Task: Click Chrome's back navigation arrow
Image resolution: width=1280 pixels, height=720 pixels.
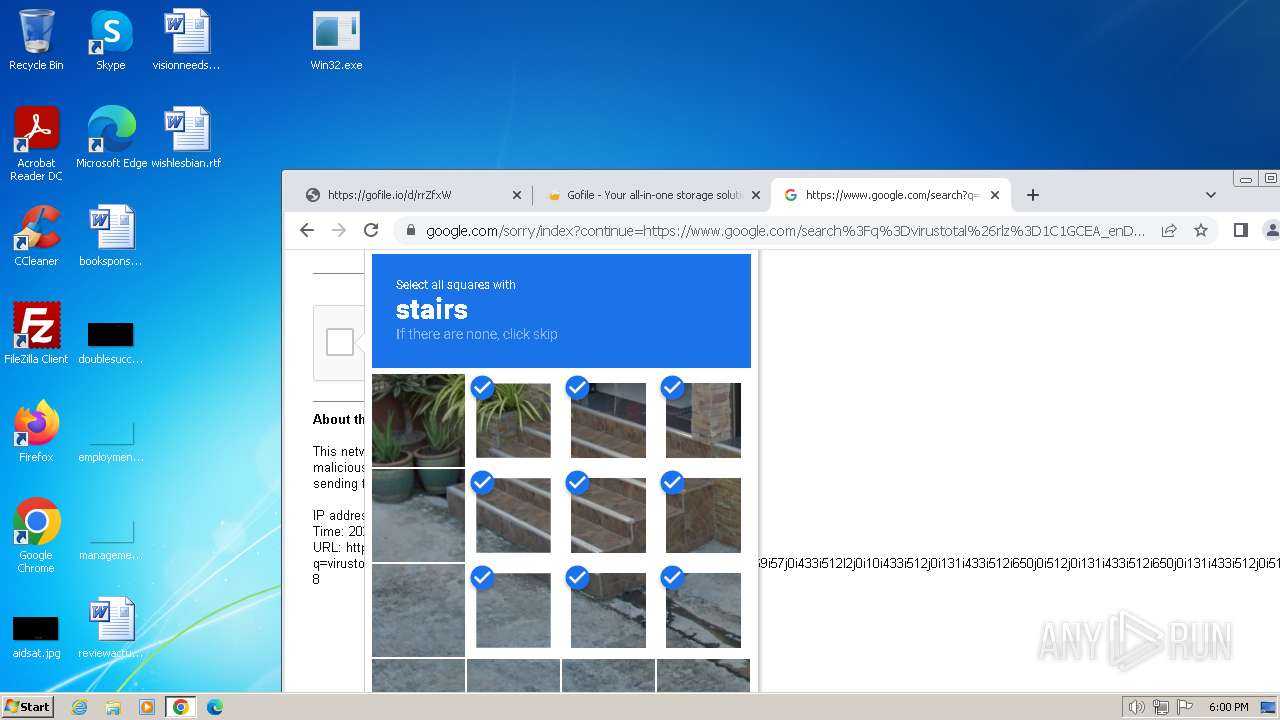Action: coord(307,230)
